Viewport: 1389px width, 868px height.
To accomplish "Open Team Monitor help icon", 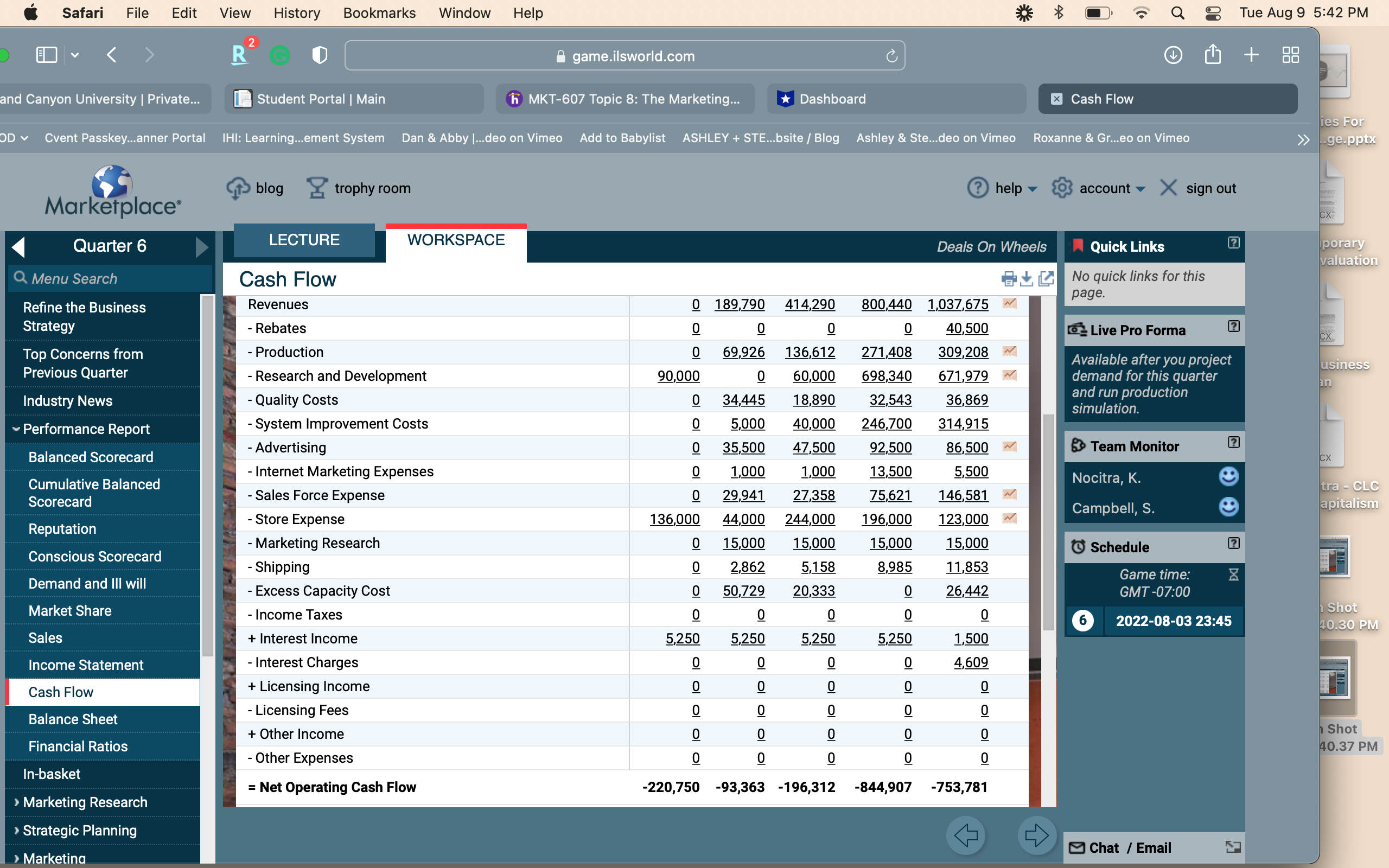I will point(1233,443).
